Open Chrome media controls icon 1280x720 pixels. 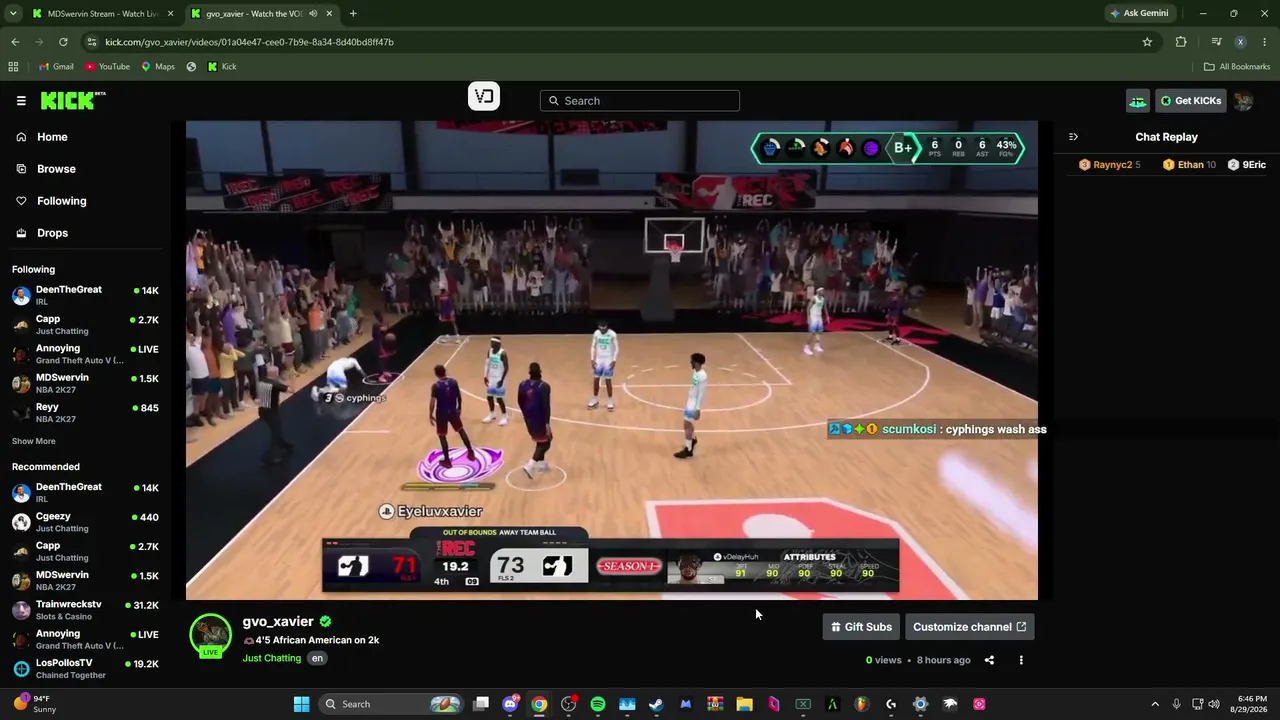point(1216,42)
